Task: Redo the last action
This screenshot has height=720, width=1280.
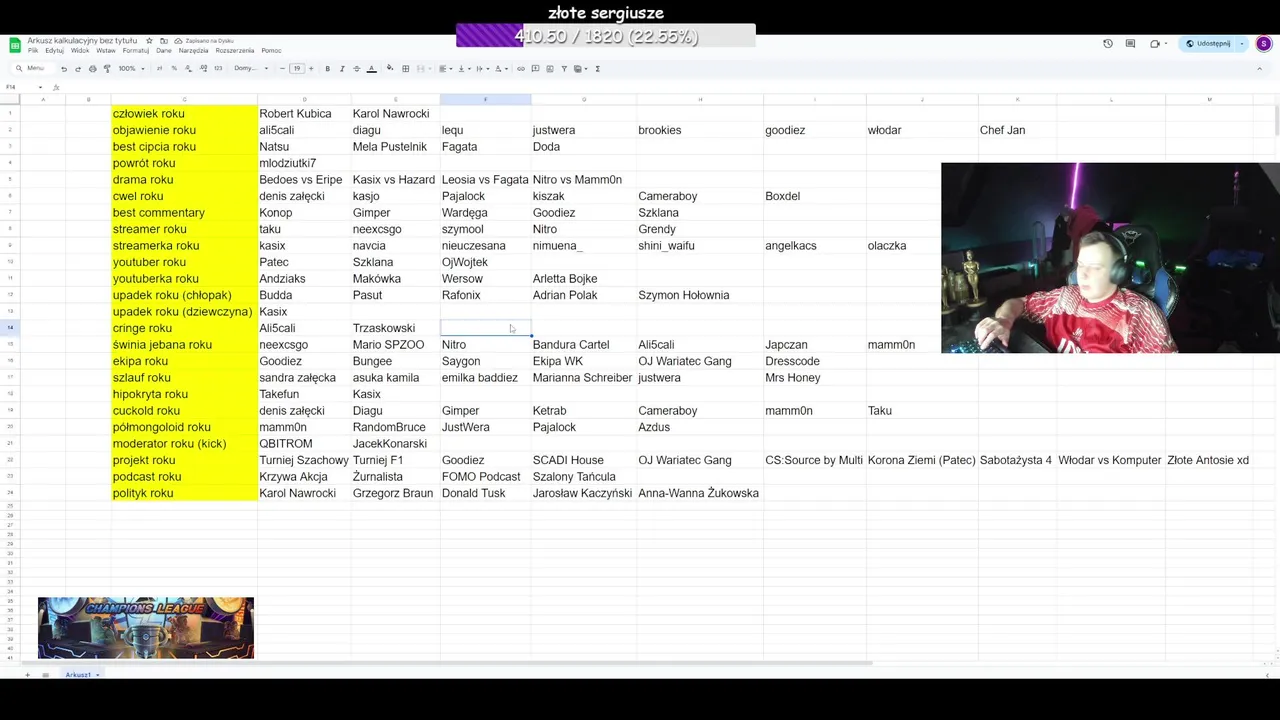Action: [x=78, y=68]
